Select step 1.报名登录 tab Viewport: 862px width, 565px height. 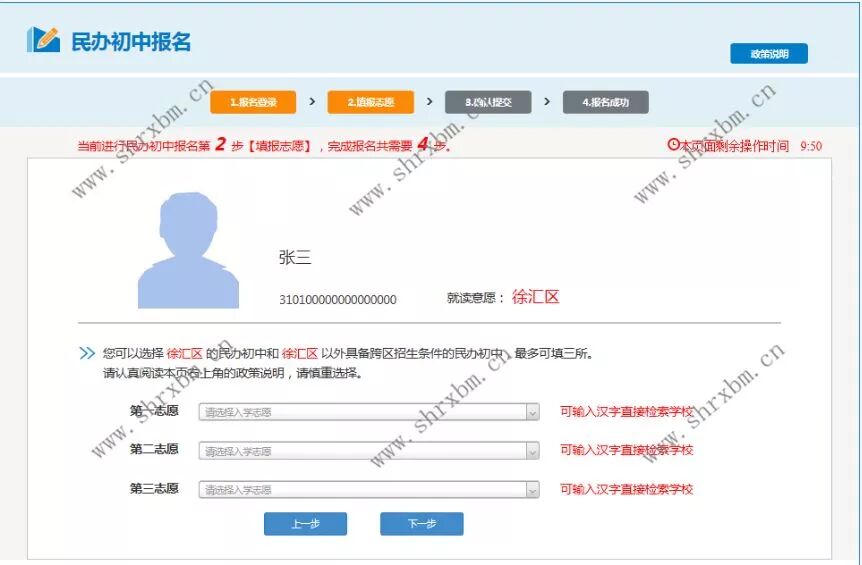coord(253,102)
